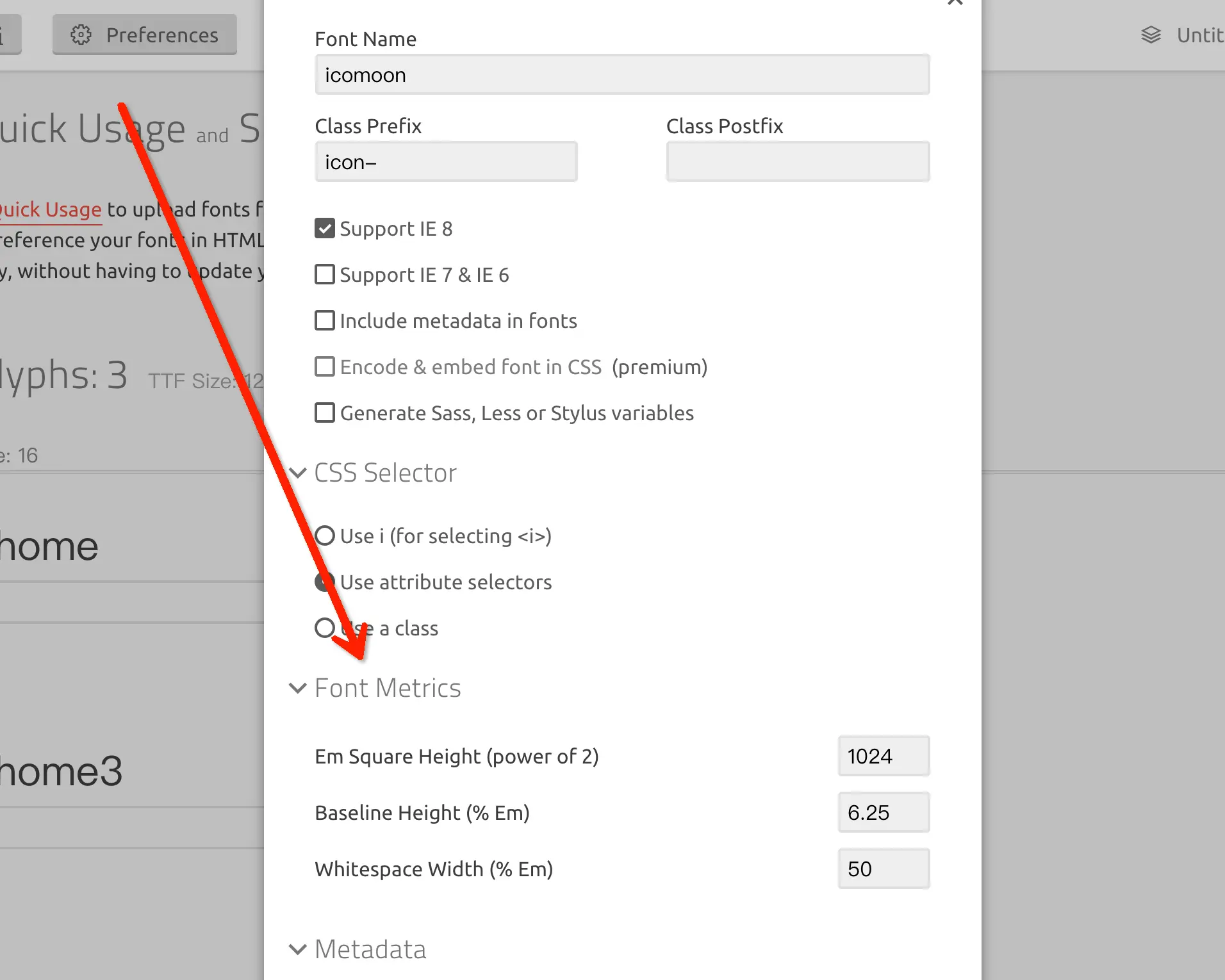Click the Em Square Height value field

(x=884, y=756)
